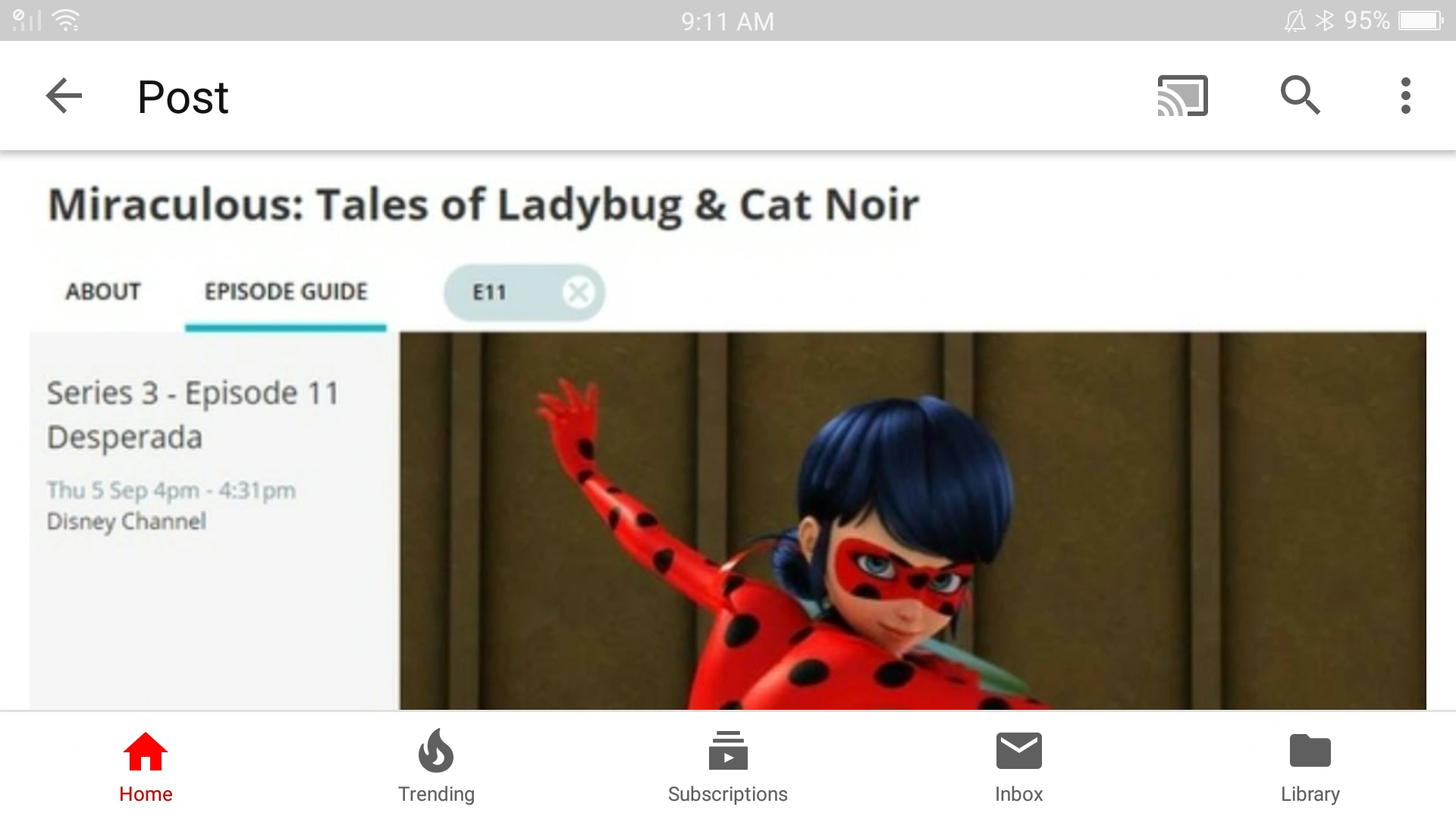Tap the Post page title

point(183,97)
